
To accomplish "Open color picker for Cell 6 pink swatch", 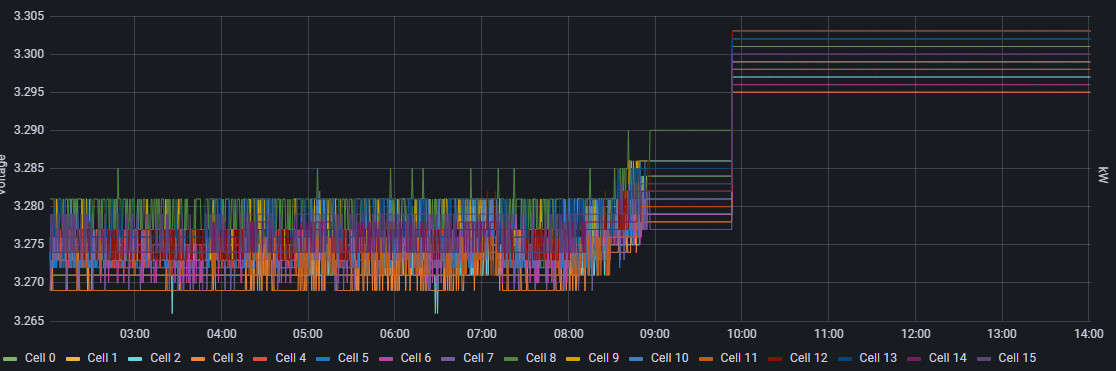I will (386, 358).
